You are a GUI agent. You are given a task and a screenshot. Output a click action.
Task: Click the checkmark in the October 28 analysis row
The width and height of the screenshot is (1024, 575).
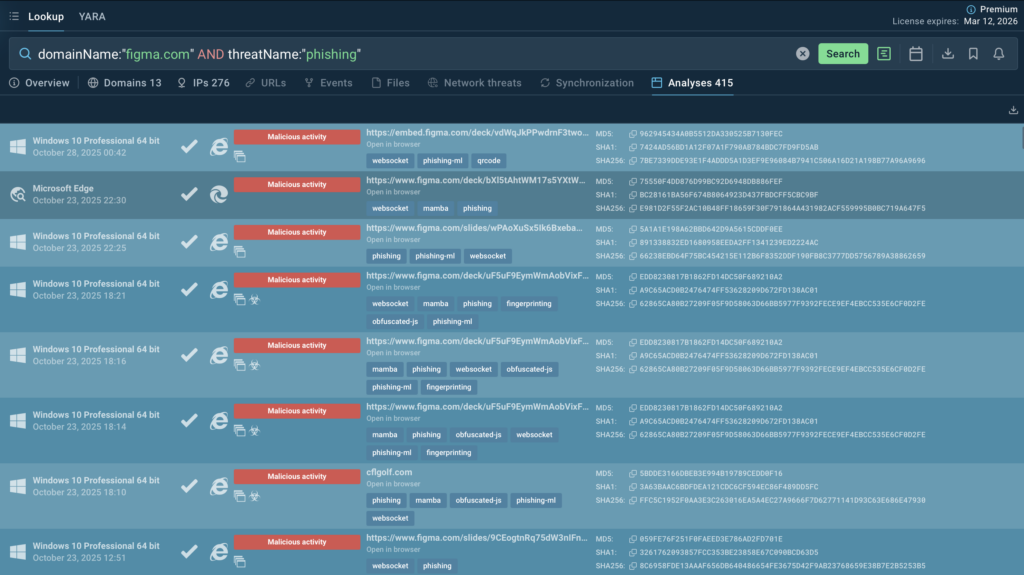(189, 147)
